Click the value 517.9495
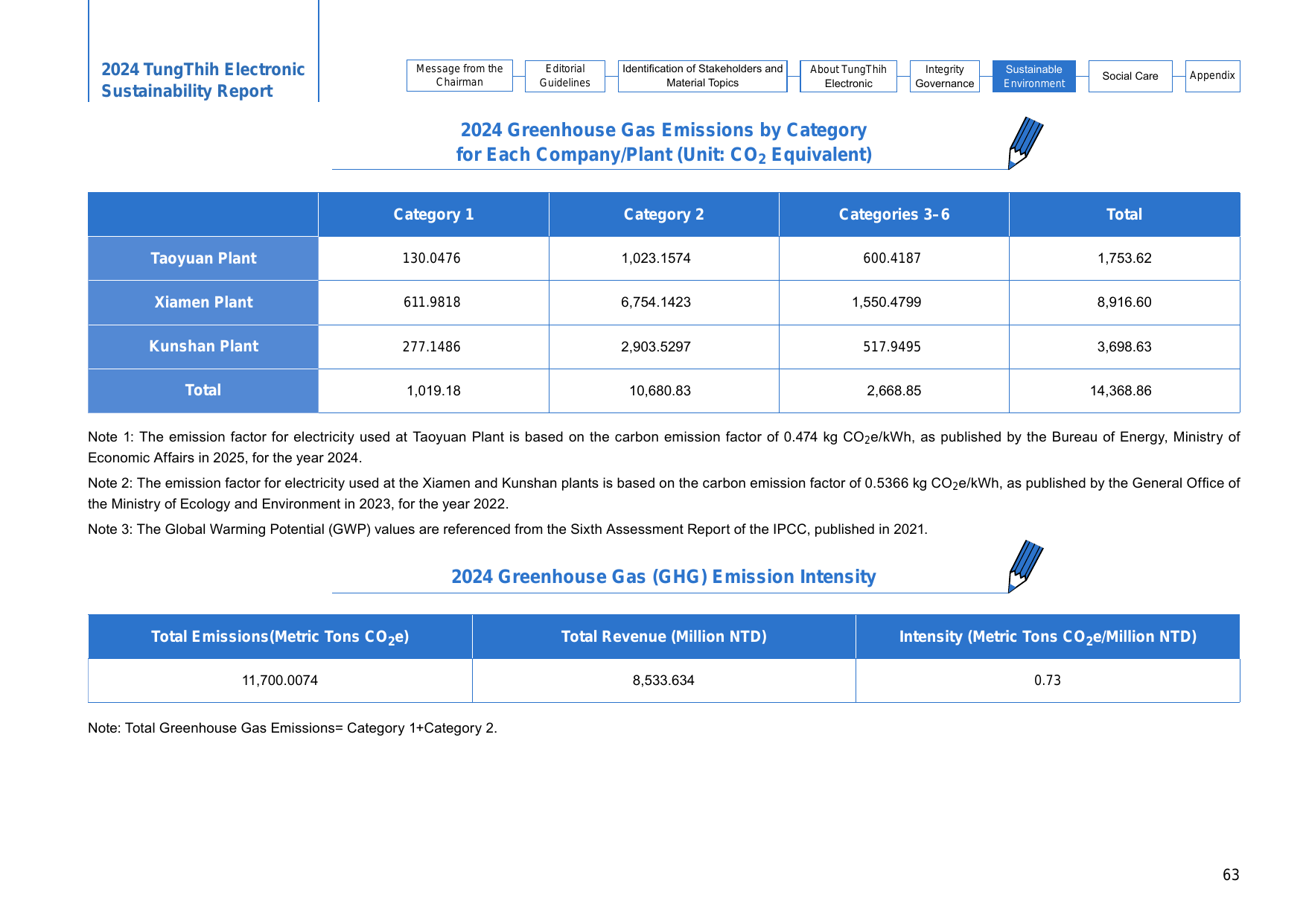This screenshot has height=924, width=1306. (x=892, y=346)
